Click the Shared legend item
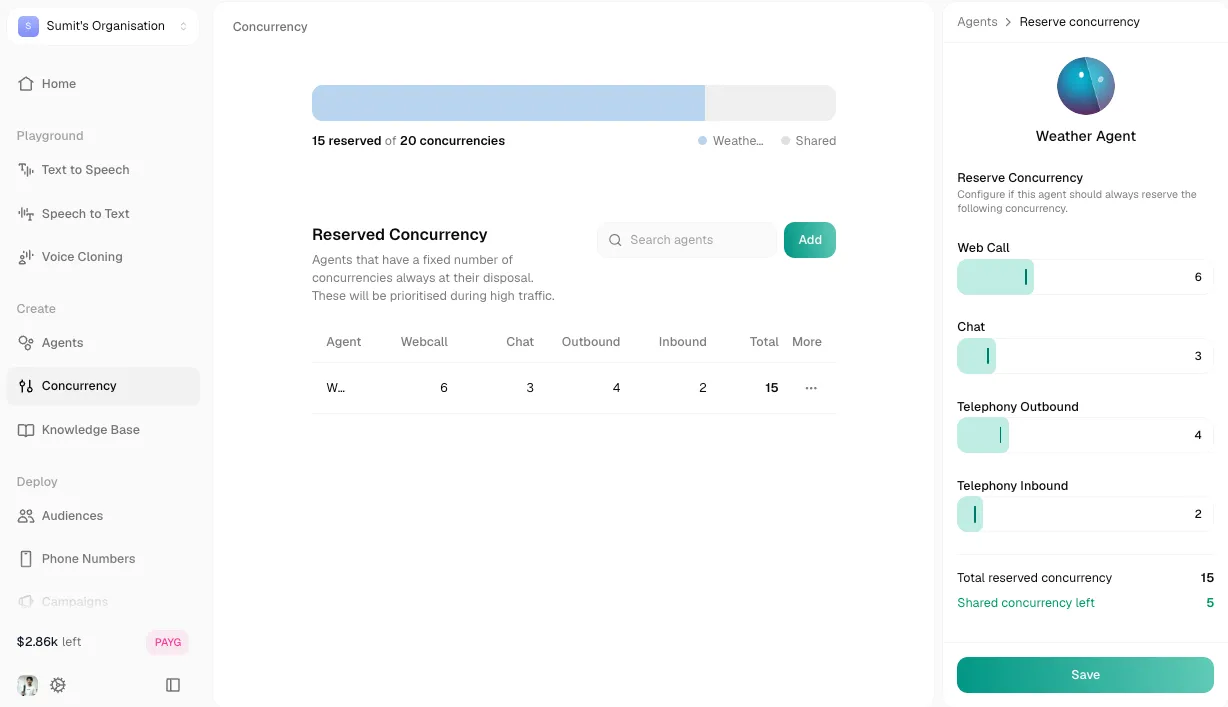This screenshot has width=1228, height=707. click(x=809, y=141)
